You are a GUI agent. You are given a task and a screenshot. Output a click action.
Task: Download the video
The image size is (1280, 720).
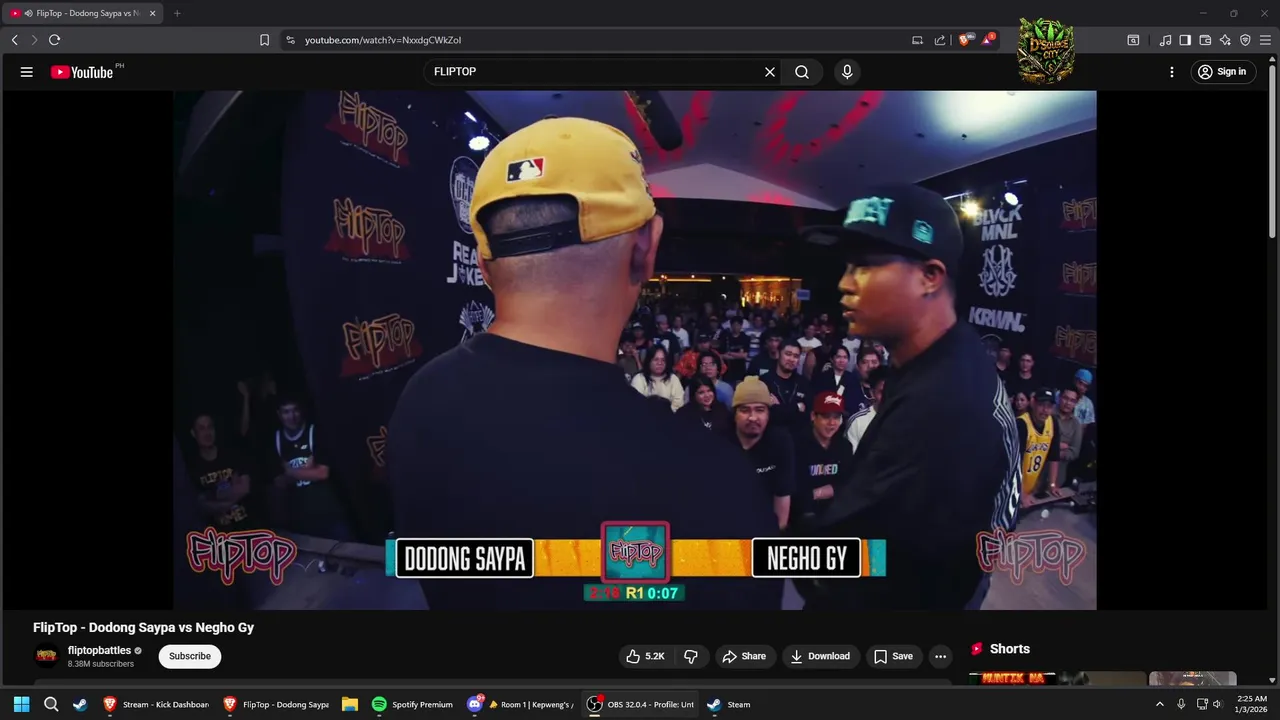click(820, 656)
